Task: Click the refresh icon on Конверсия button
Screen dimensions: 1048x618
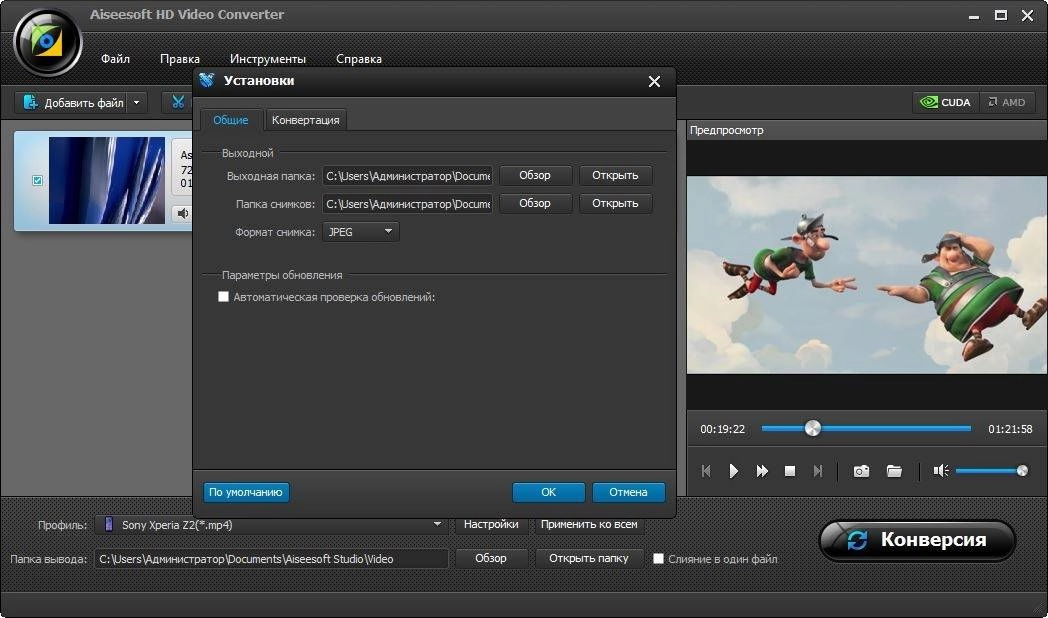Action: pos(857,540)
